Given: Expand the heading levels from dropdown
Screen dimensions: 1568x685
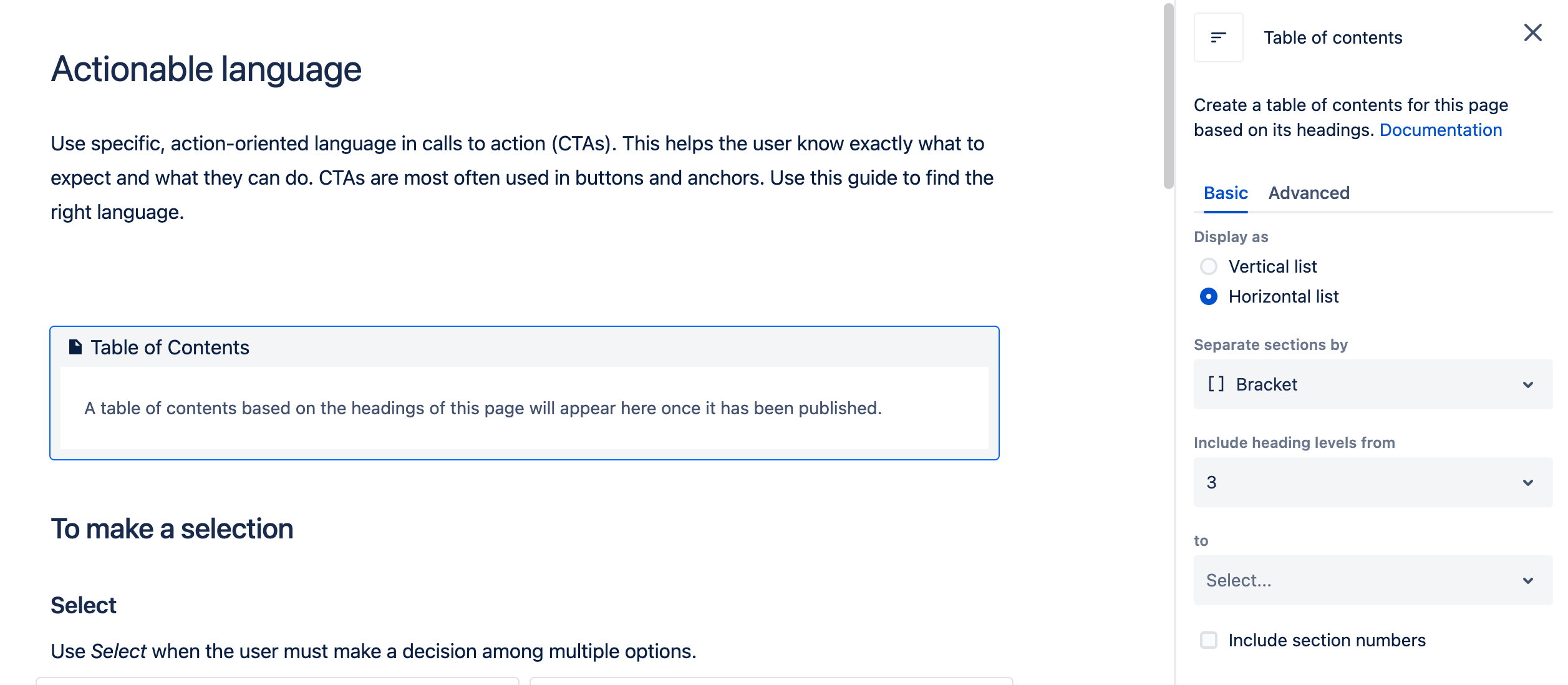Looking at the screenshot, I should click(1373, 482).
